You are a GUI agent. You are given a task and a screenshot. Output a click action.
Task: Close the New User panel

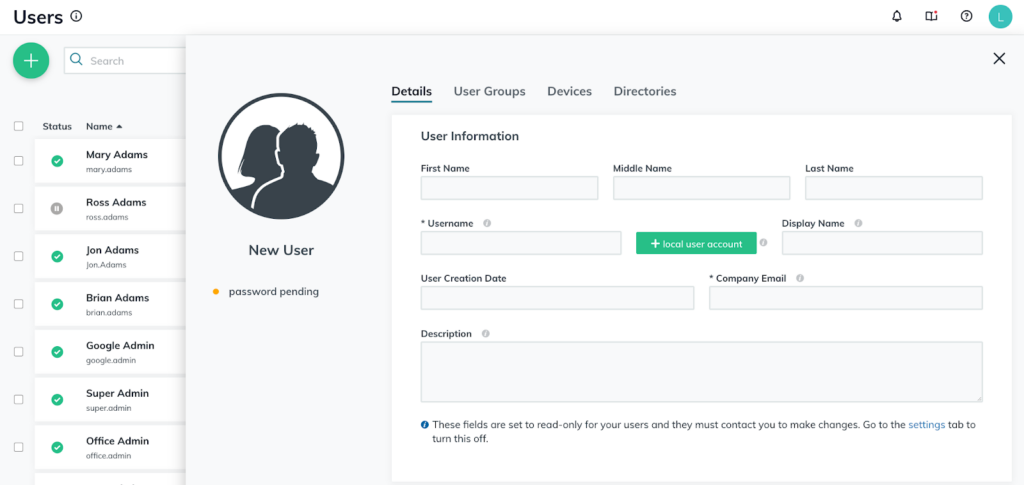coord(998,59)
